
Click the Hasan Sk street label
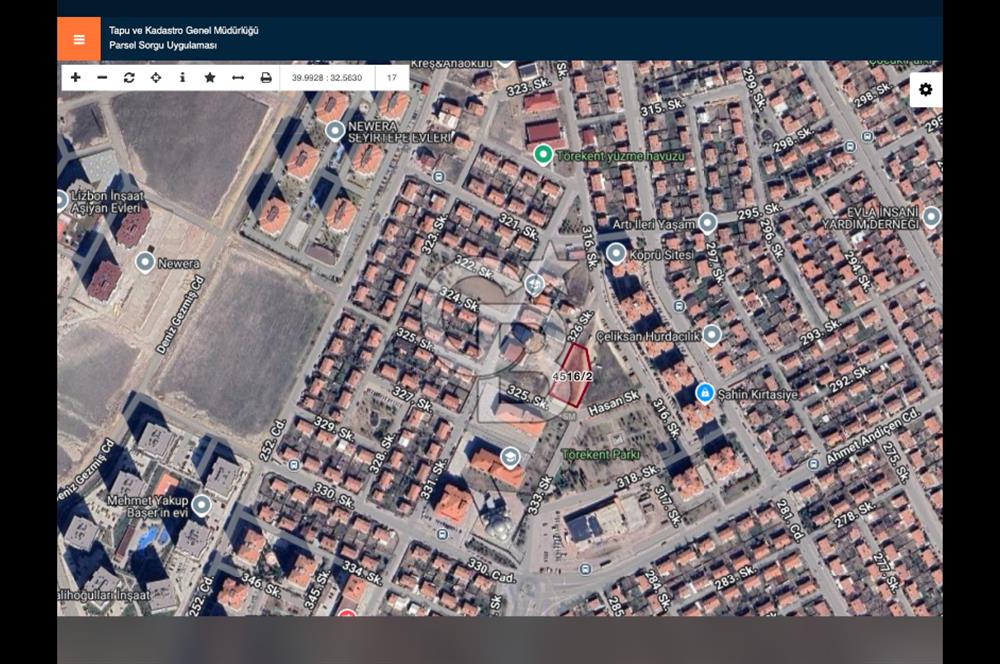pos(614,403)
